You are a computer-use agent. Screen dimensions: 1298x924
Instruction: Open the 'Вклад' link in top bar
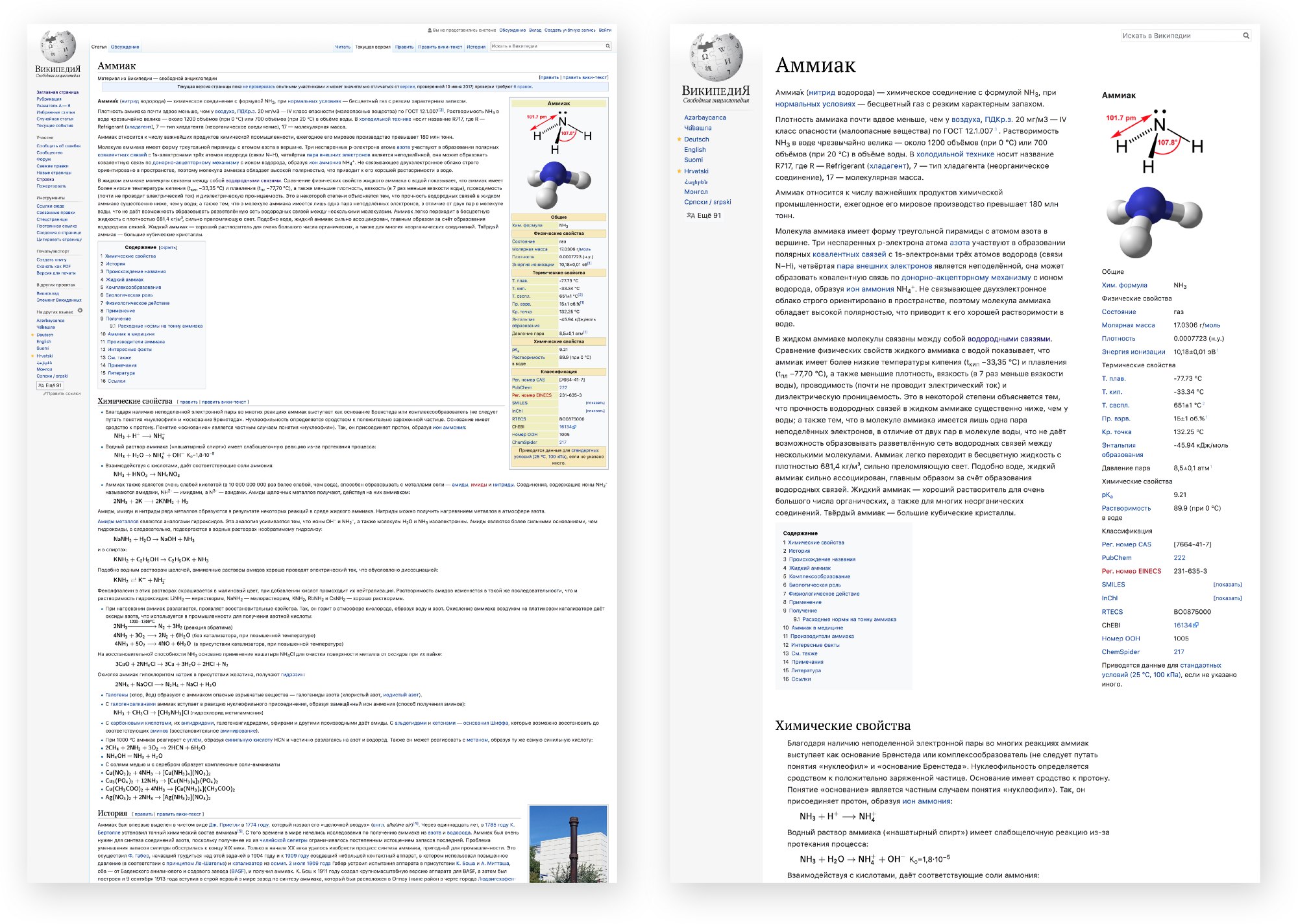coord(535,30)
